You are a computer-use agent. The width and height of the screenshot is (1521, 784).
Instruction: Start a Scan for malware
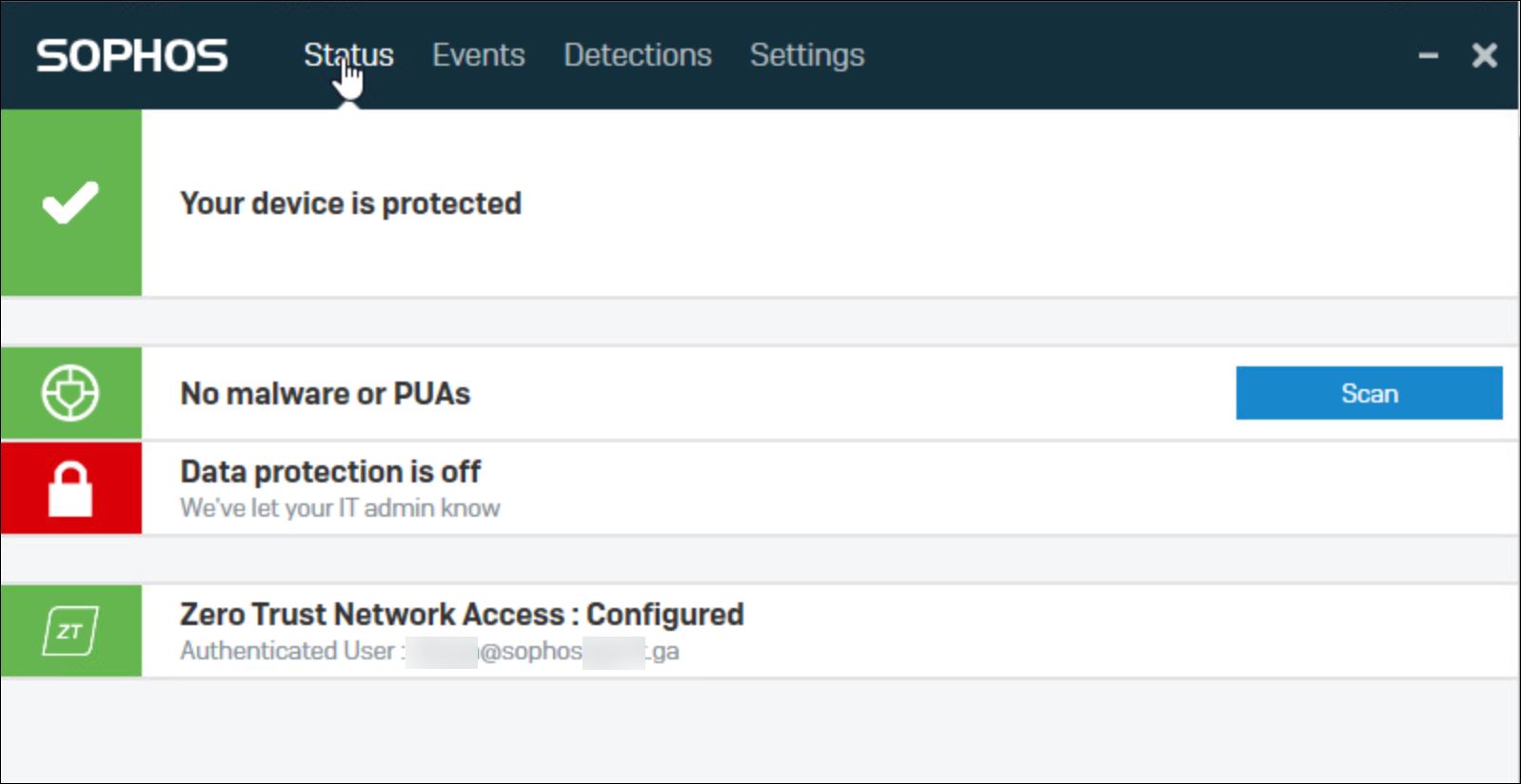pyautogui.click(x=1369, y=393)
